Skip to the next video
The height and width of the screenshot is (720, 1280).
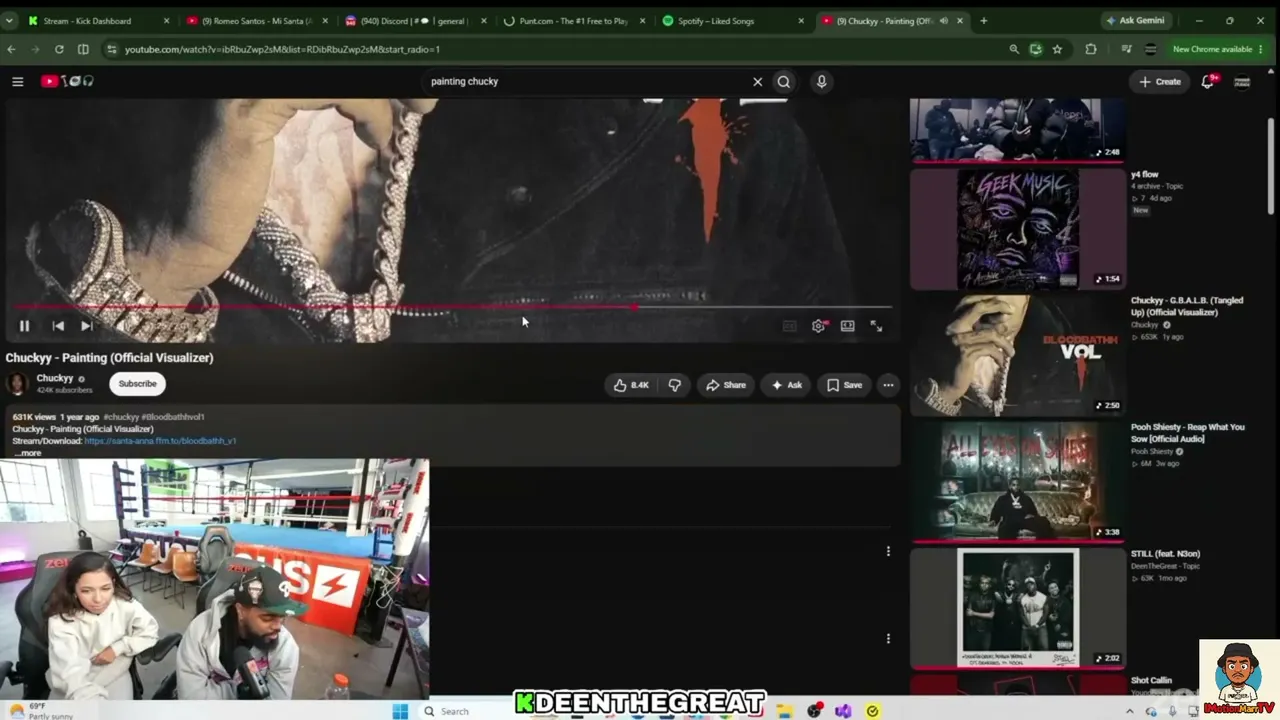[x=87, y=325]
